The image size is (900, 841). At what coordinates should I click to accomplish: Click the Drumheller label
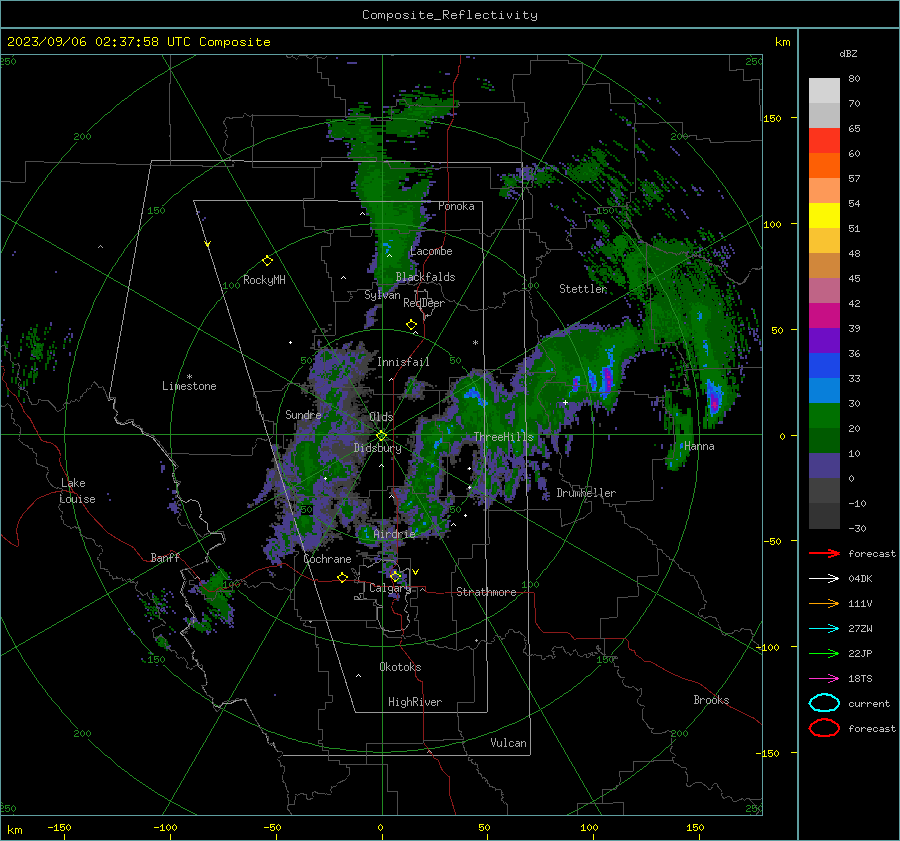[x=586, y=493]
